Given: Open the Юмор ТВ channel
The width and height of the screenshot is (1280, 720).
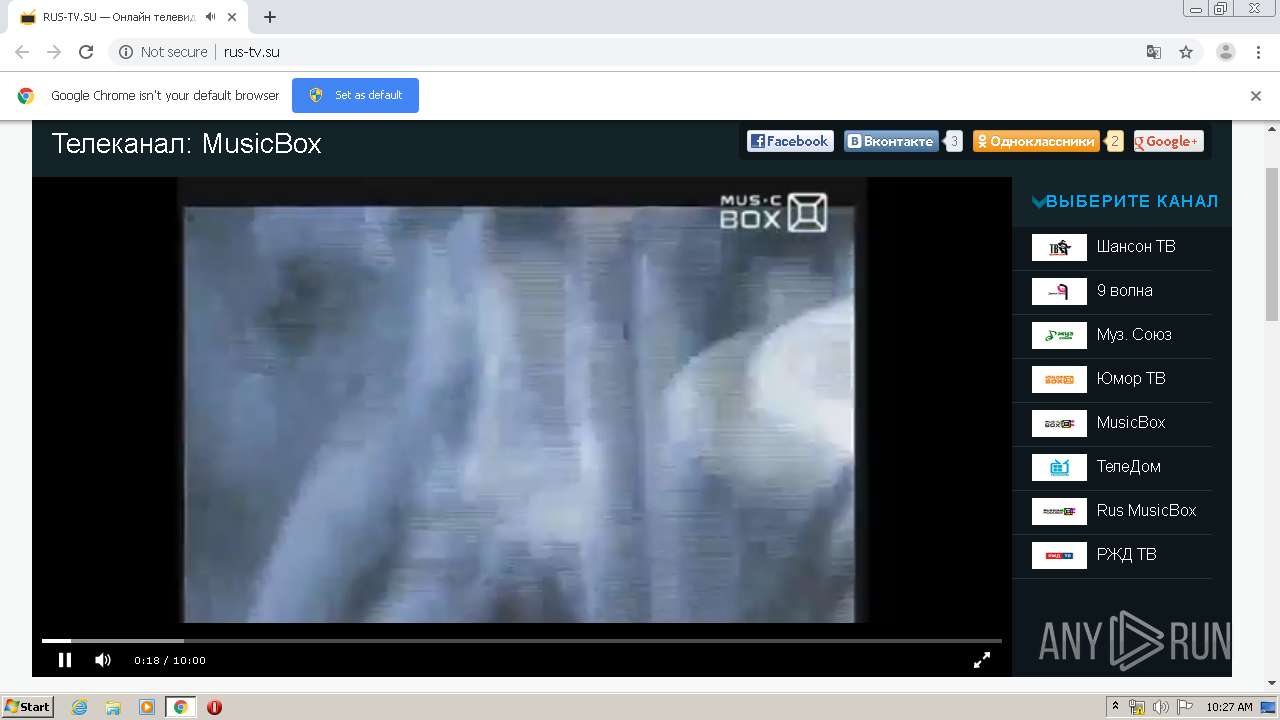Looking at the screenshot, I should pyautogui.click(x=1131, y=379).
